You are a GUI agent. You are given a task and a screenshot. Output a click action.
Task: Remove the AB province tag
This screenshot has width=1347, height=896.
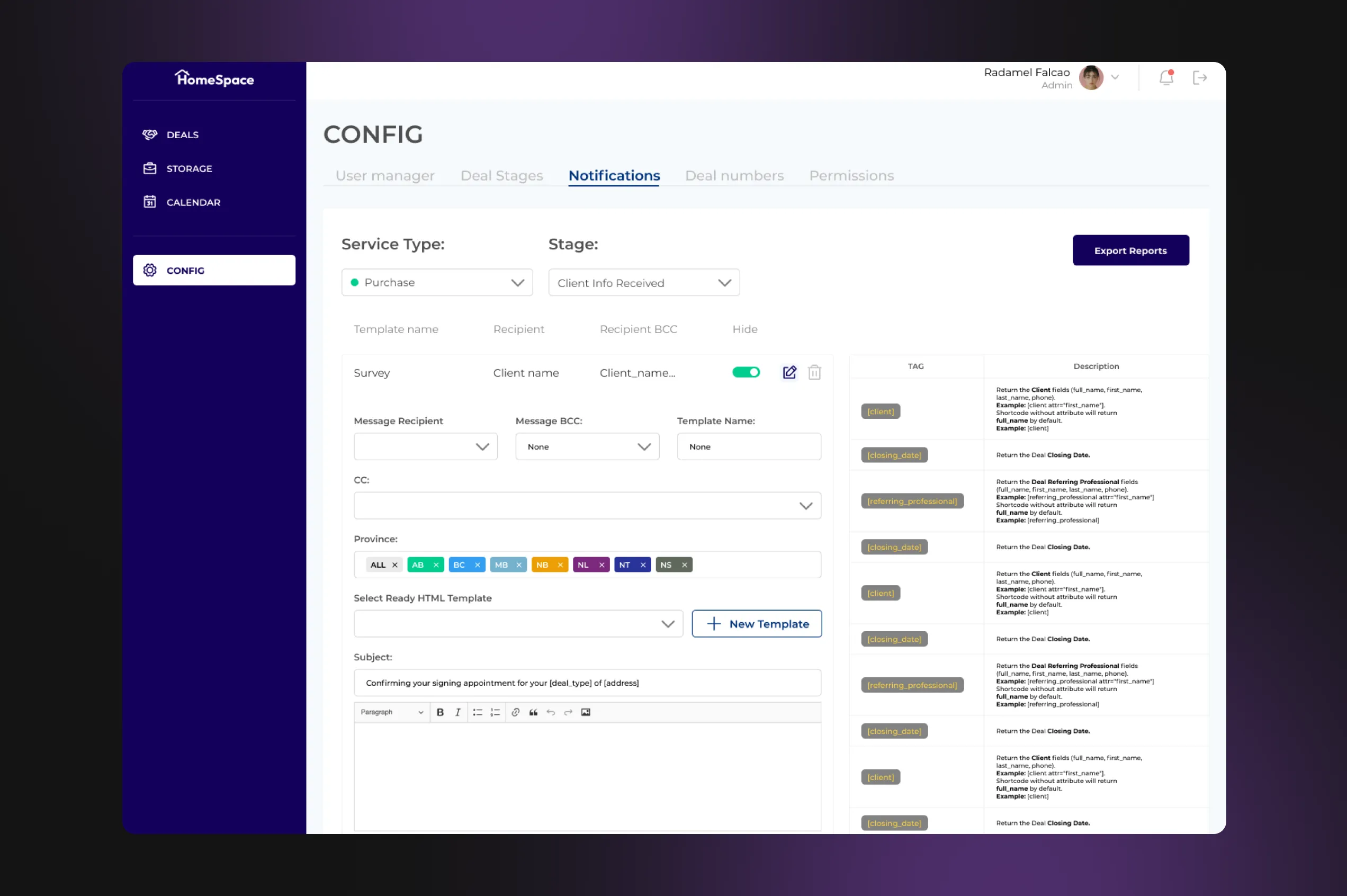tap(436, 565)
